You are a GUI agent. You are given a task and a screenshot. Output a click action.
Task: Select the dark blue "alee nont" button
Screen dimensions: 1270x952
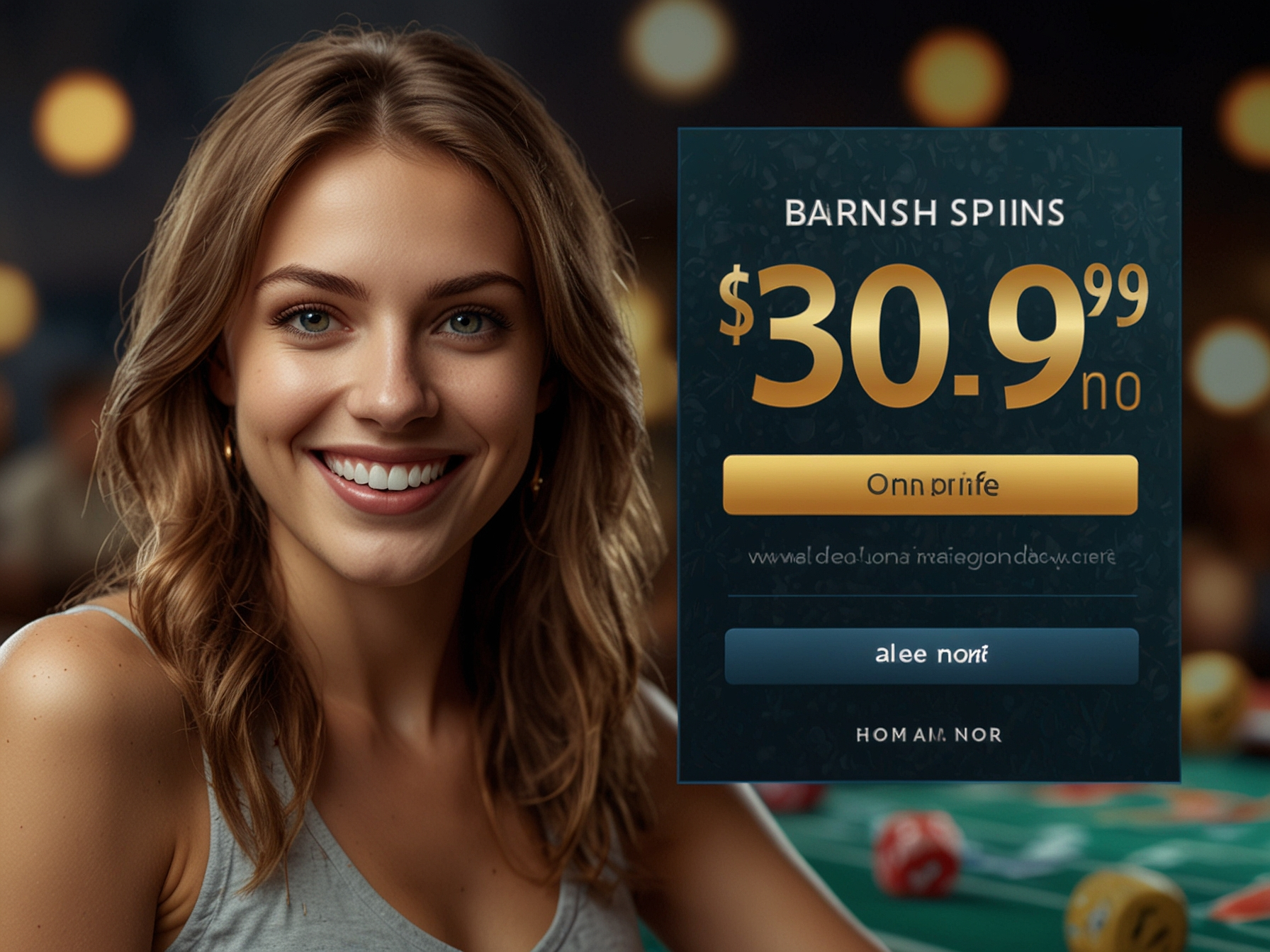[x=931, y=655]
